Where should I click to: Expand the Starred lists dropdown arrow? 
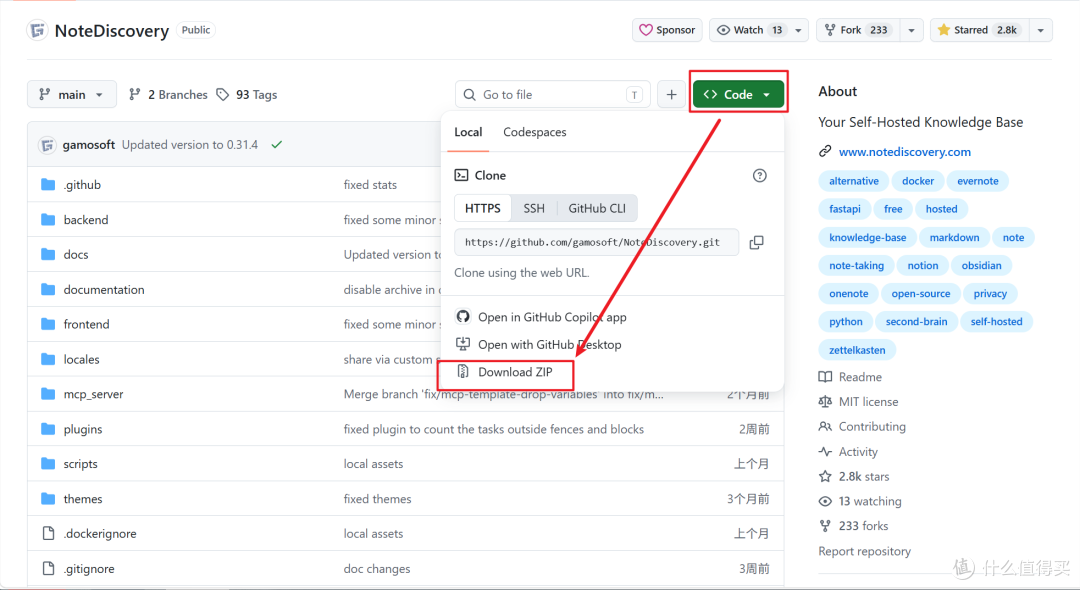tap(1041, 30)
